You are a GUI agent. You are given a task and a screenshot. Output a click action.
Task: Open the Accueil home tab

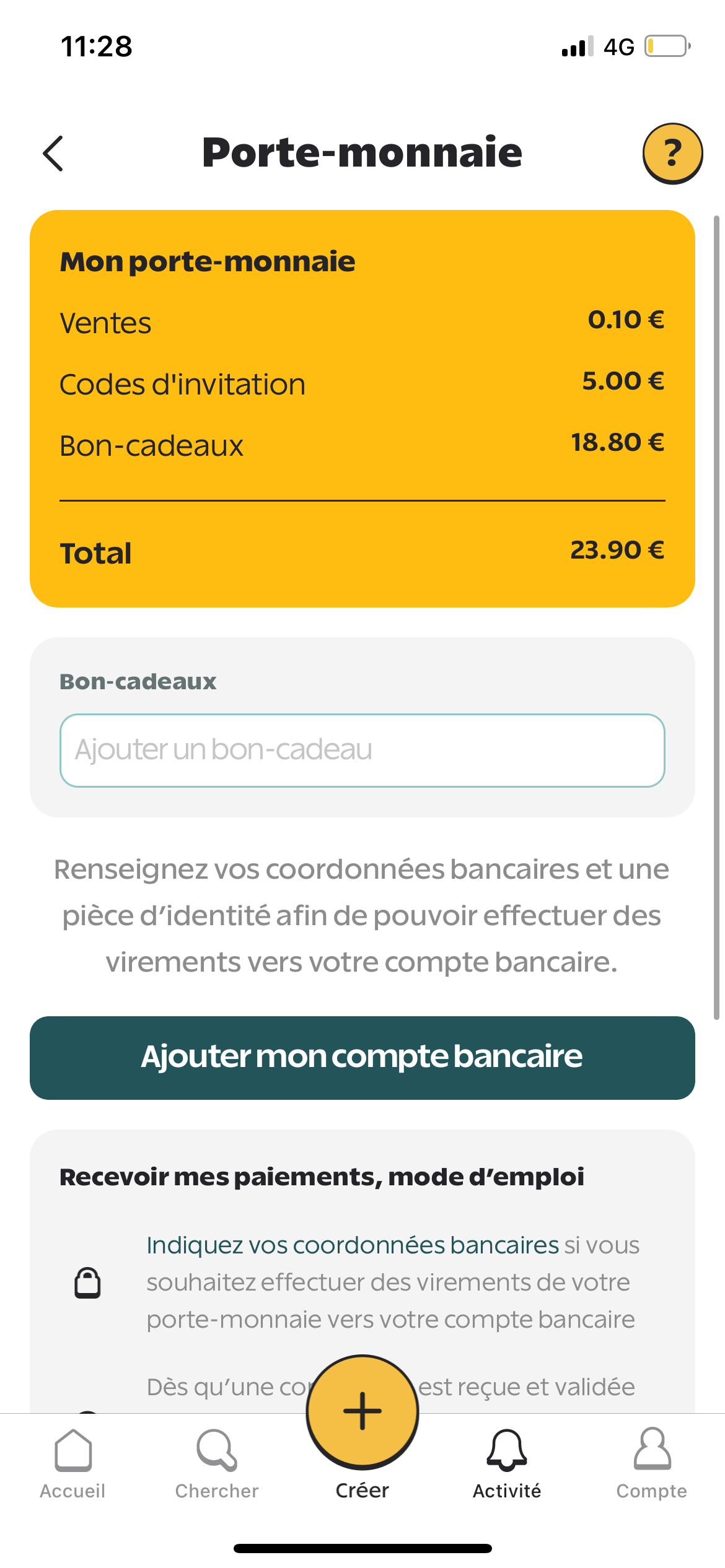coord(72,1464)
